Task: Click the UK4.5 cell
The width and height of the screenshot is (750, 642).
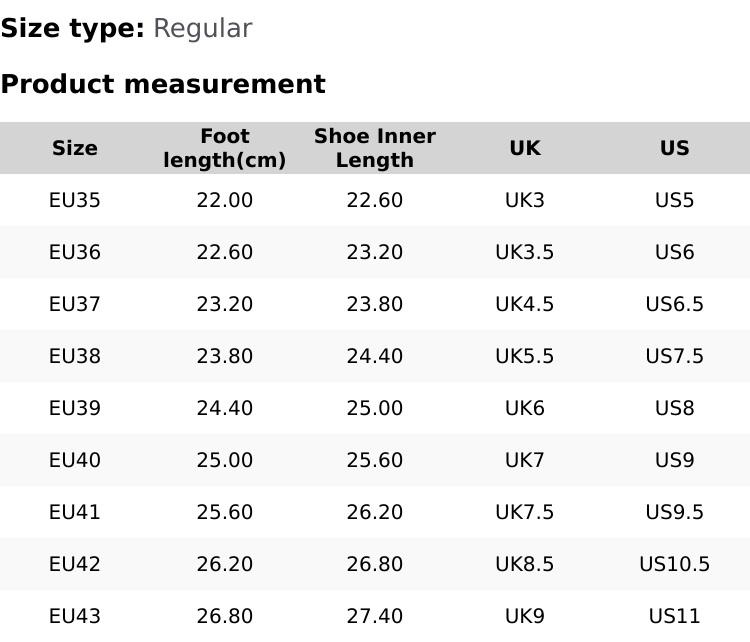Action: (525, 304)
